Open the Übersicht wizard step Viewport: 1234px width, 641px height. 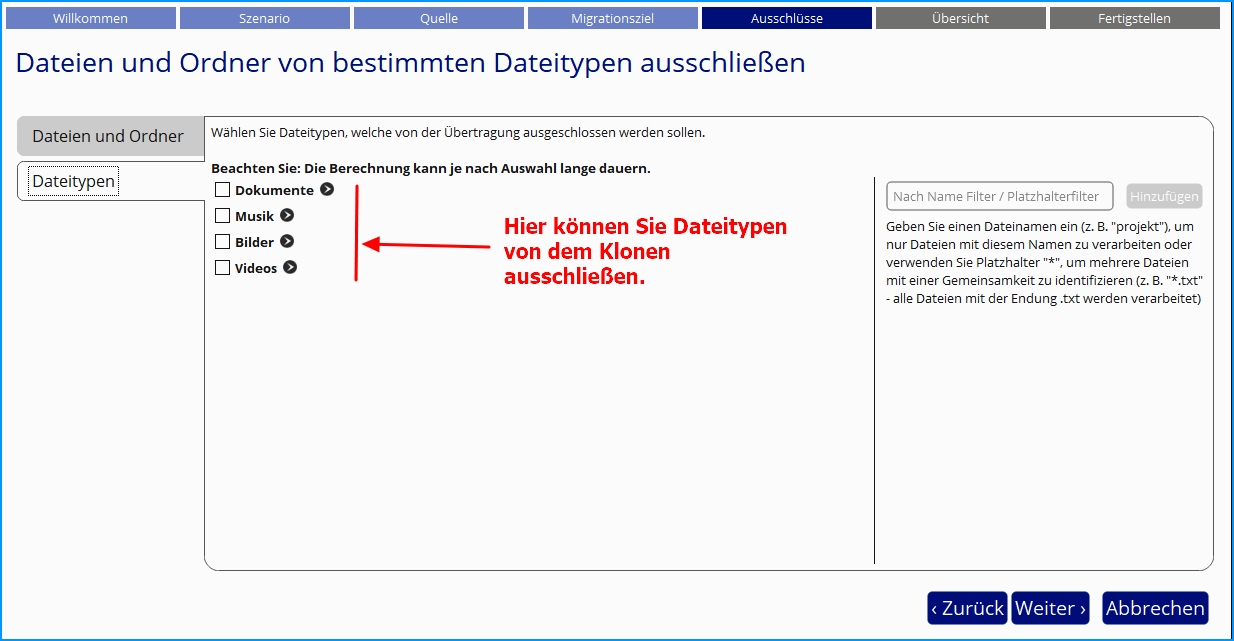point(960,18)
